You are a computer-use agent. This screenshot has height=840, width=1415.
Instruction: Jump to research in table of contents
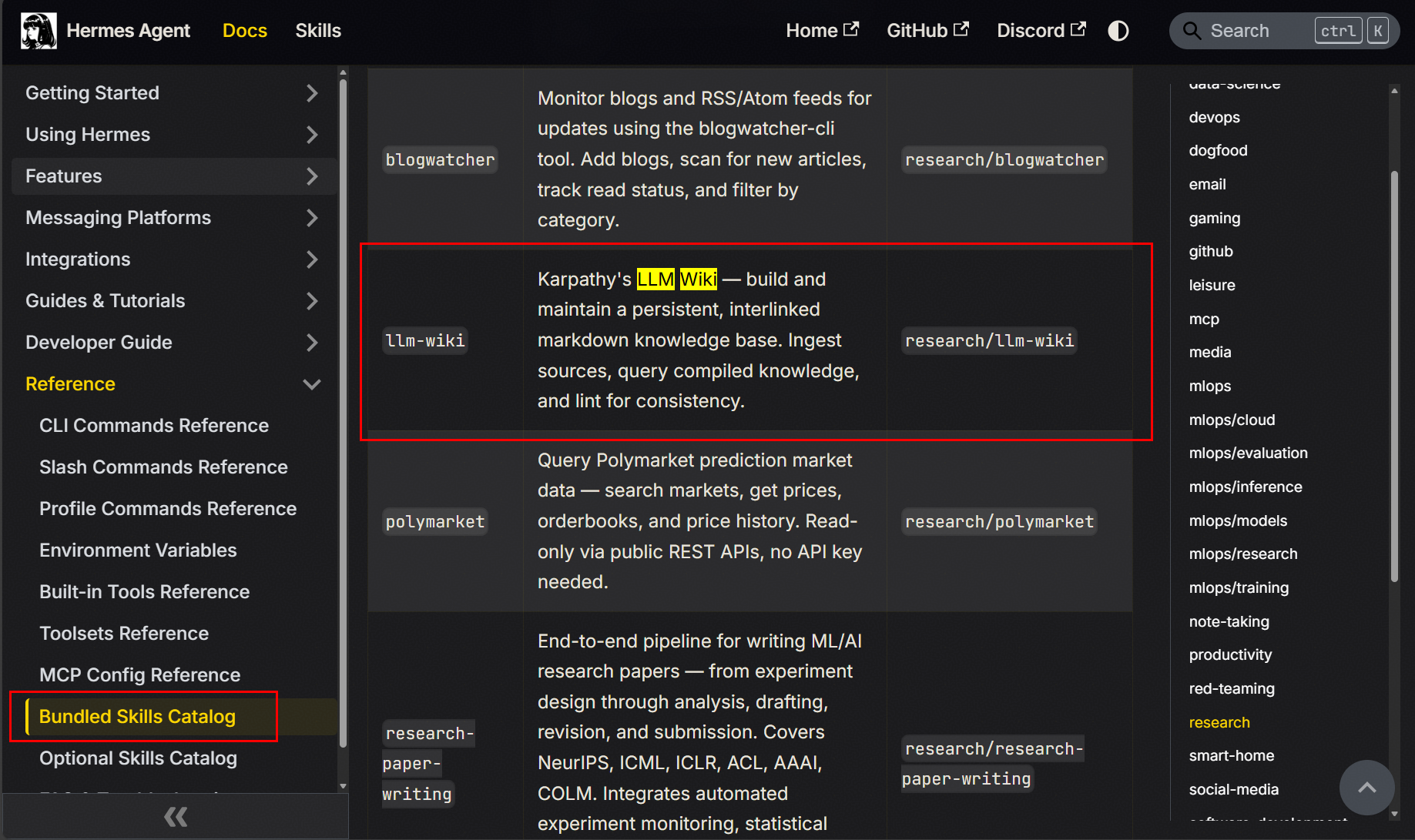pos(1219,722)
